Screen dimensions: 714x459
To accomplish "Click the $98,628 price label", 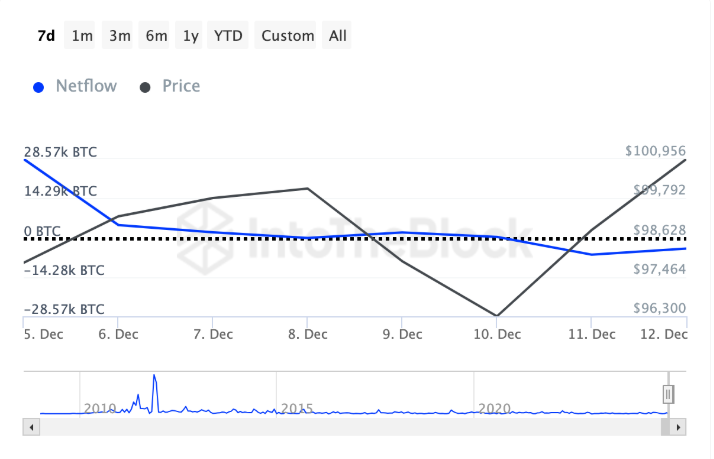I will (x=659, y=230).
